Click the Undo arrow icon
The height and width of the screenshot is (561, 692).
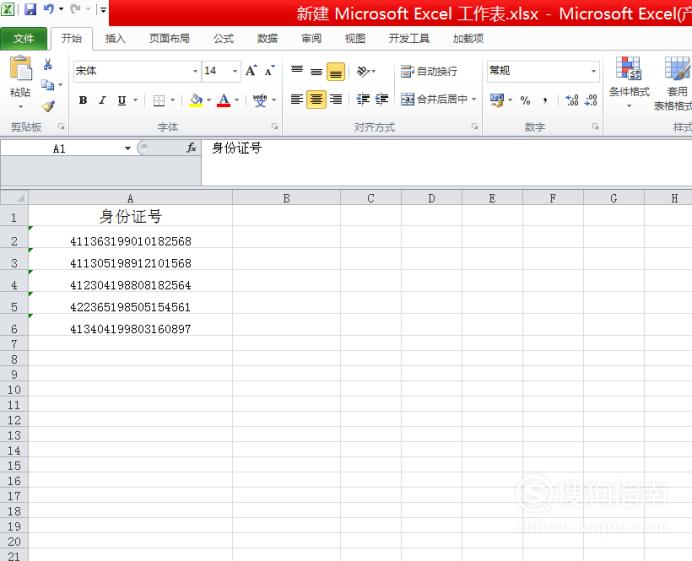coord(49,9)
